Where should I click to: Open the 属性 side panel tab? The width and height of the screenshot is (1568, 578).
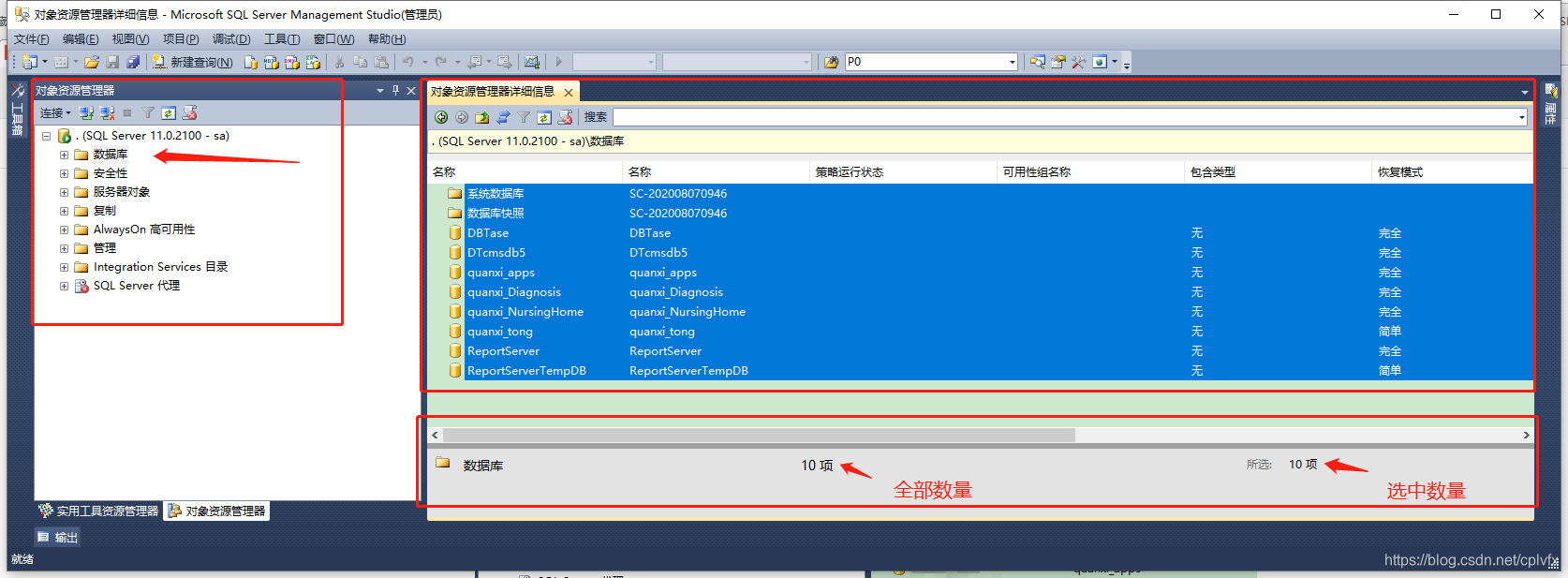tap(1551, 106)
